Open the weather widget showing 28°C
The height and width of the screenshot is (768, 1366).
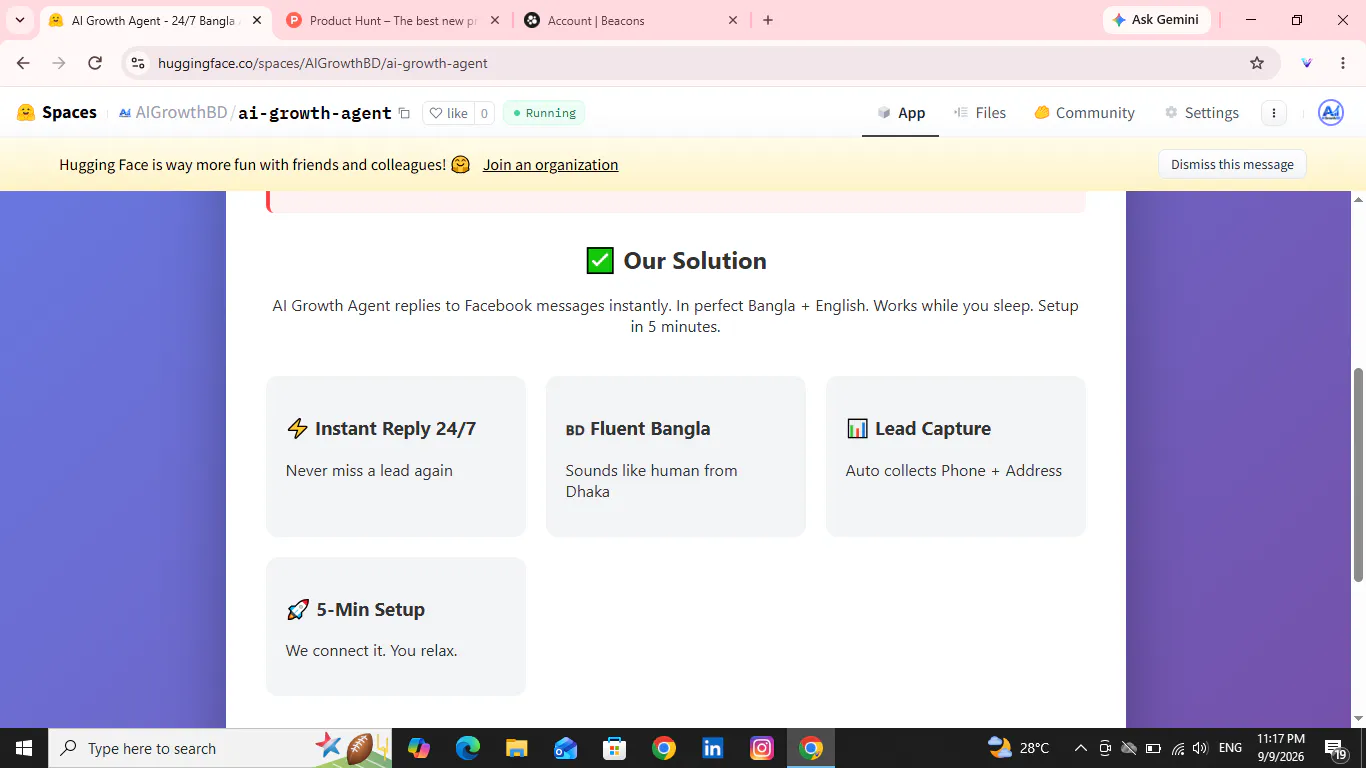[x=1018, y=748]
